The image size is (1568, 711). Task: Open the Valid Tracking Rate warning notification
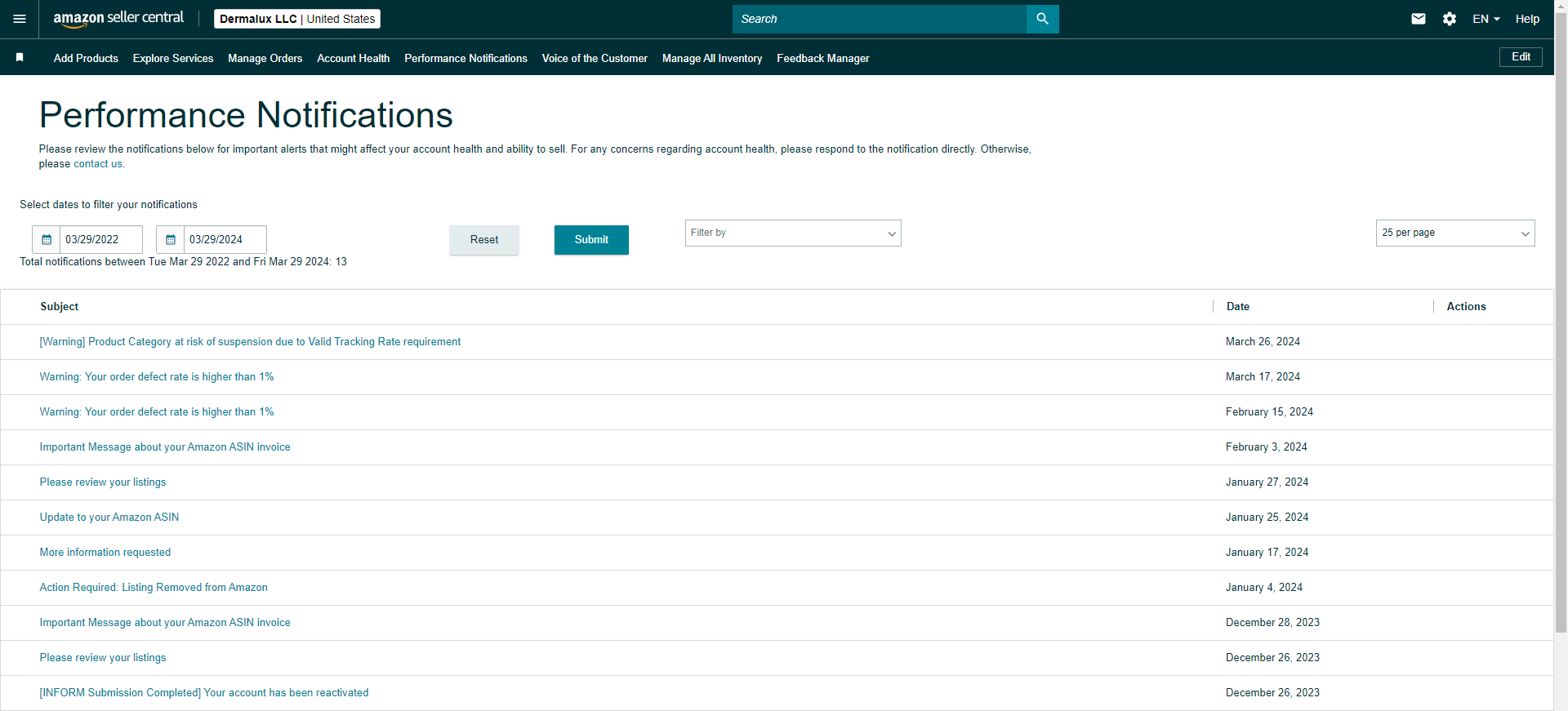(250, 342)
